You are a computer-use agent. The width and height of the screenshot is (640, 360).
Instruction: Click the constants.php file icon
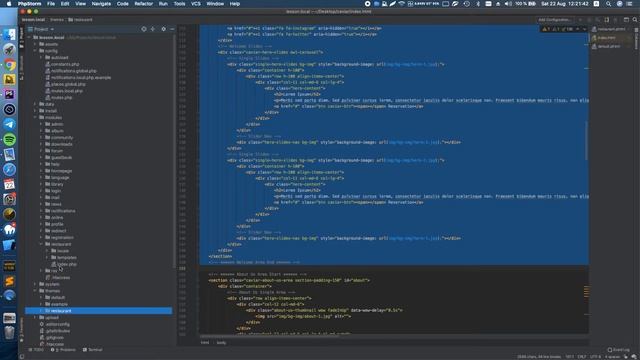point(48,64)
